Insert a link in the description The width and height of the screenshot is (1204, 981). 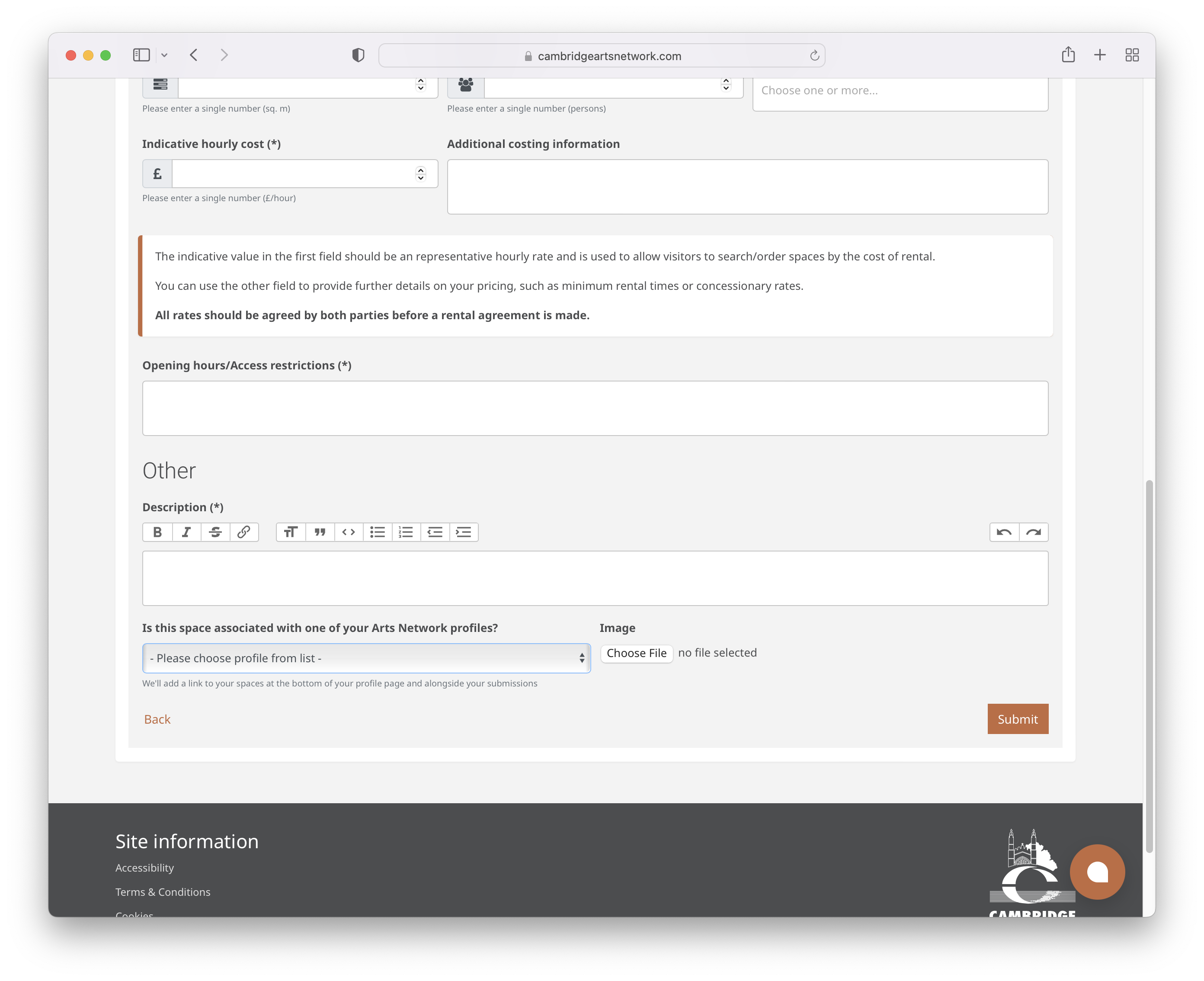point(244,532)
